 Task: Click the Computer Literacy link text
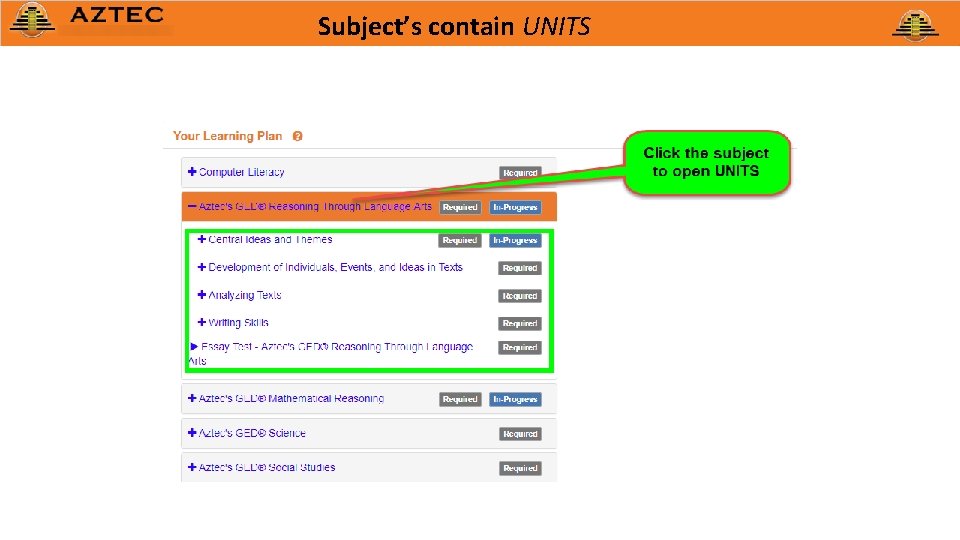point(241,172)
